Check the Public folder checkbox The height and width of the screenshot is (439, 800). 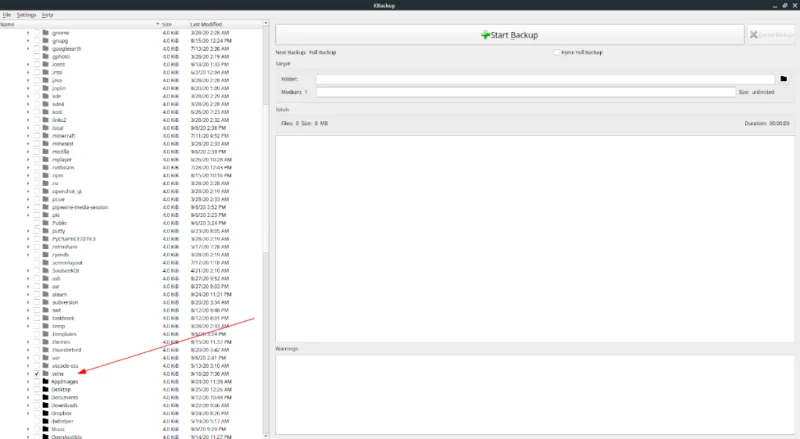(37, 223)
